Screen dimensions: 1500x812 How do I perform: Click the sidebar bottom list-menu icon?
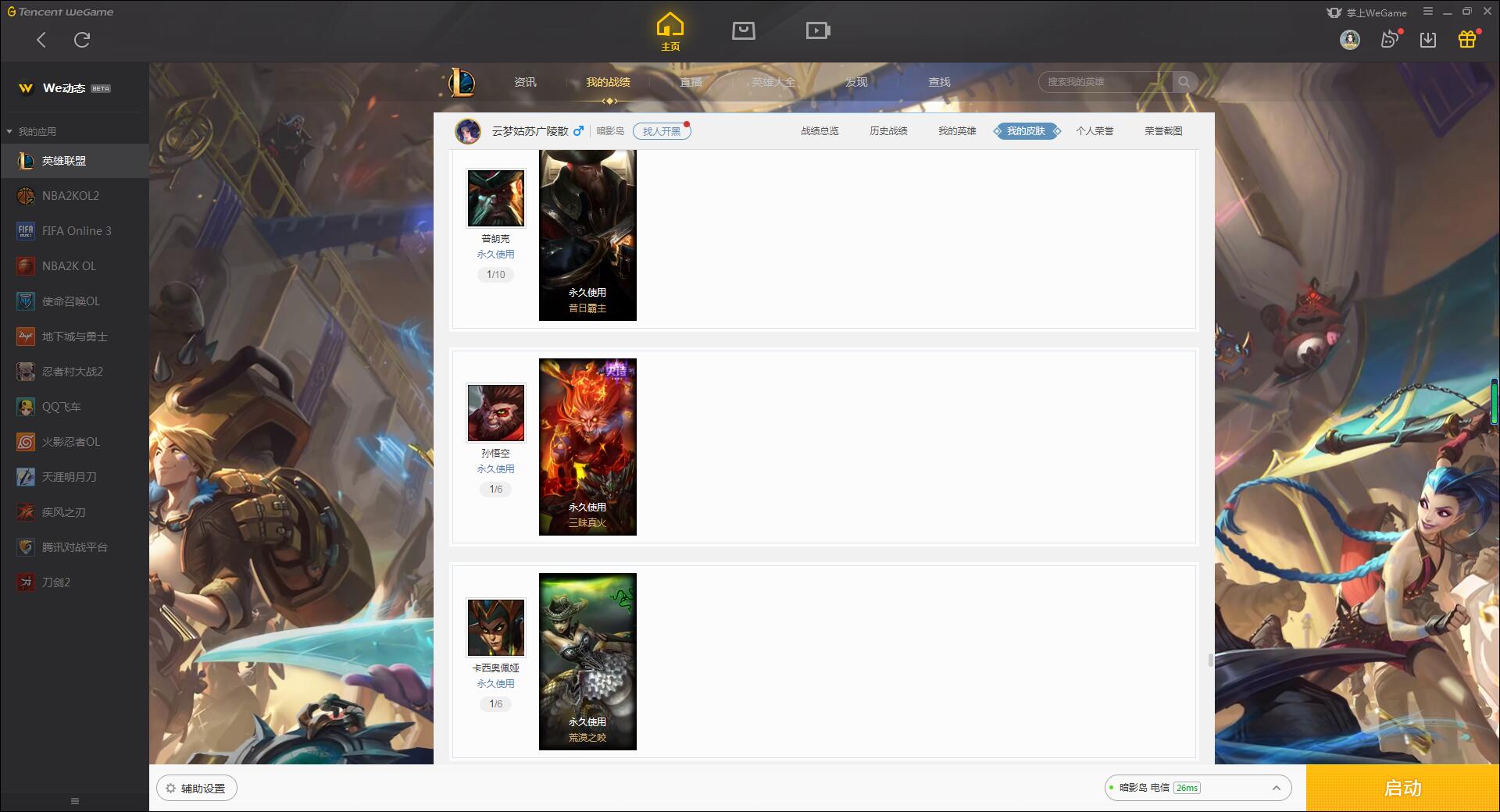point(75,801)
